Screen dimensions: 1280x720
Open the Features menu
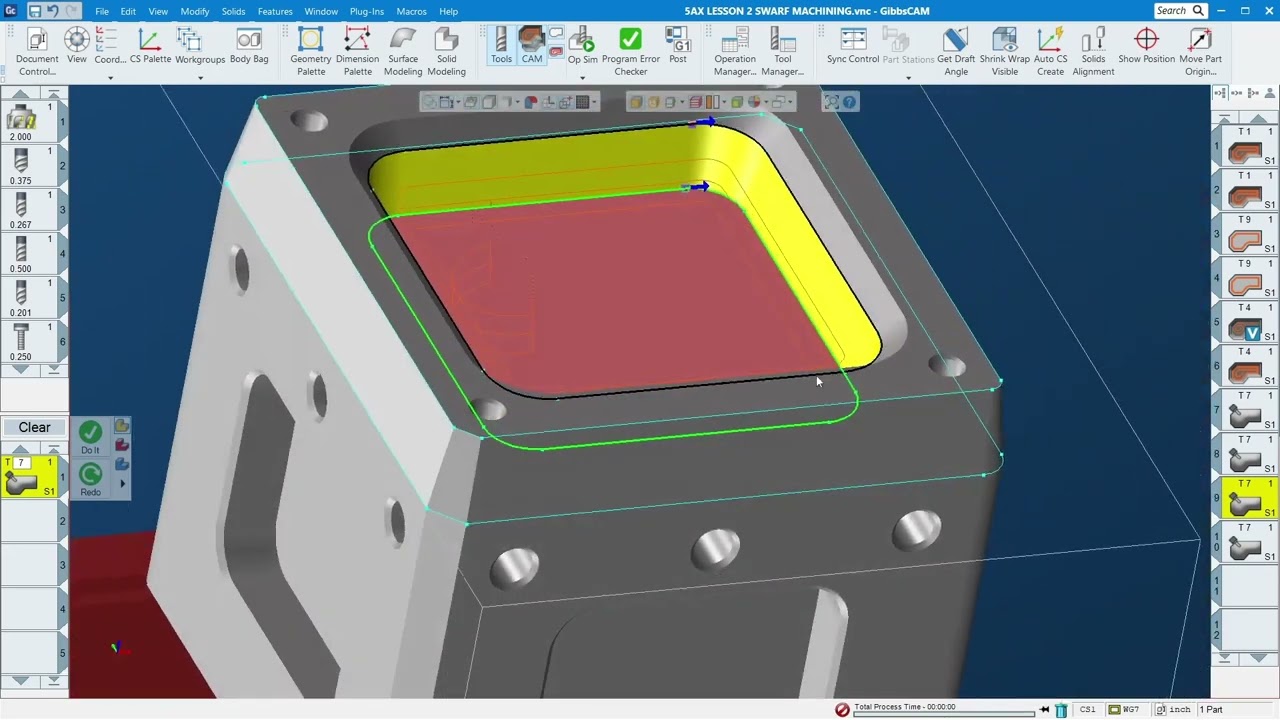point(275,11)
